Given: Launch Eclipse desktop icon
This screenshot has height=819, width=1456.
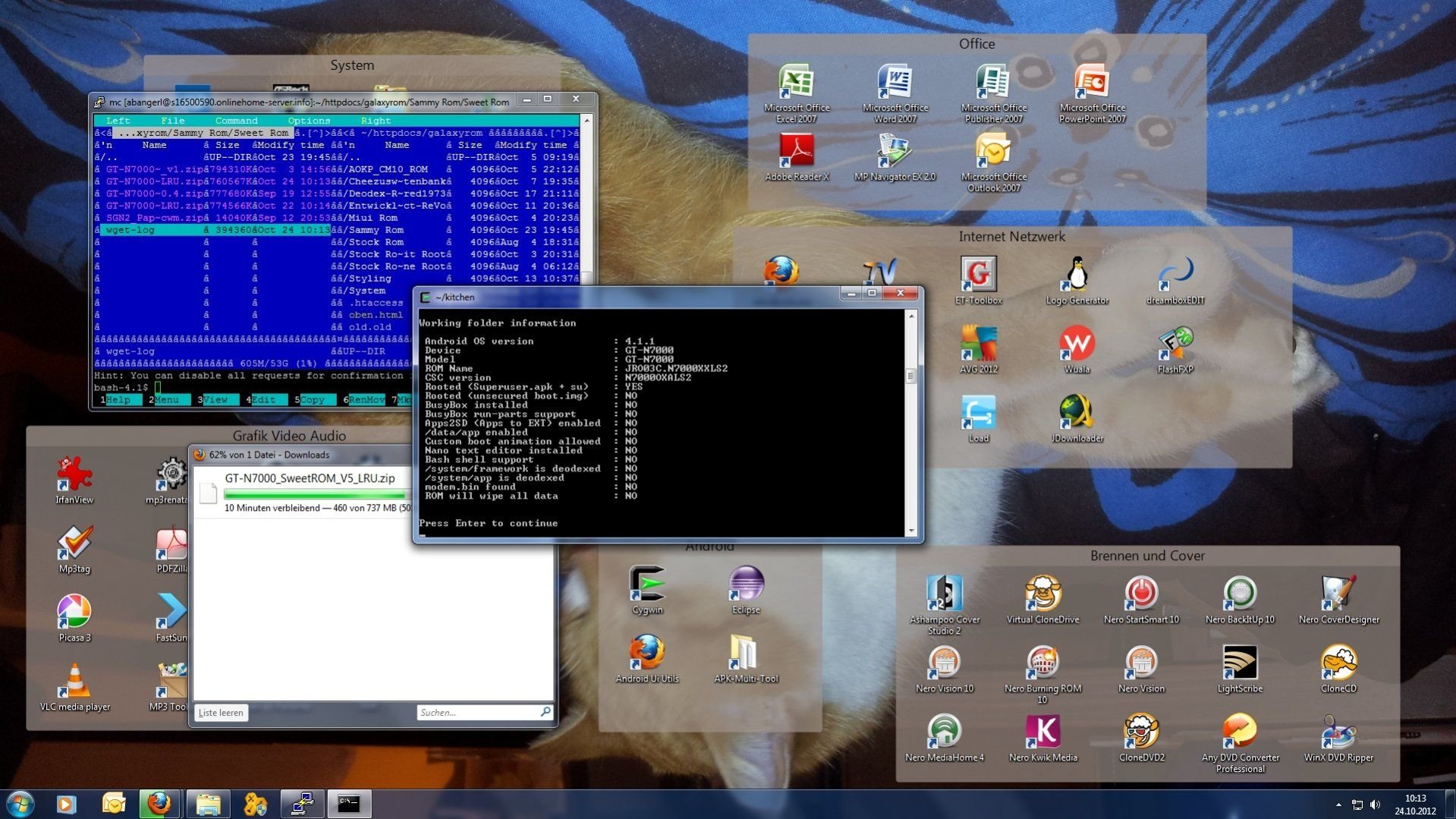Looking at the screenshot, I should pos(746,590).
